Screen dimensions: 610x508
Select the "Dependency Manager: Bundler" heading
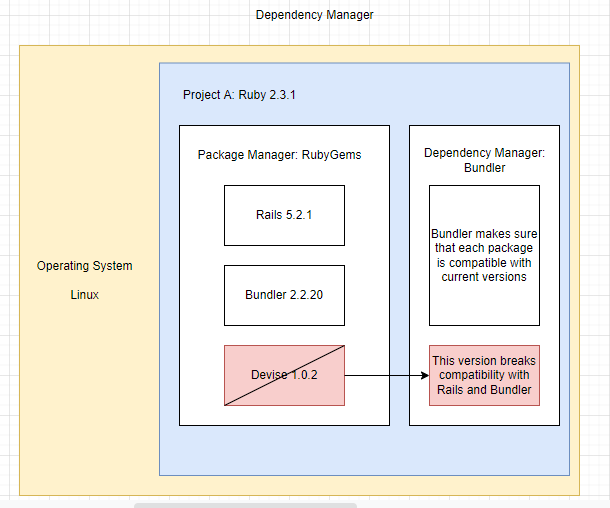pos(484,160)
